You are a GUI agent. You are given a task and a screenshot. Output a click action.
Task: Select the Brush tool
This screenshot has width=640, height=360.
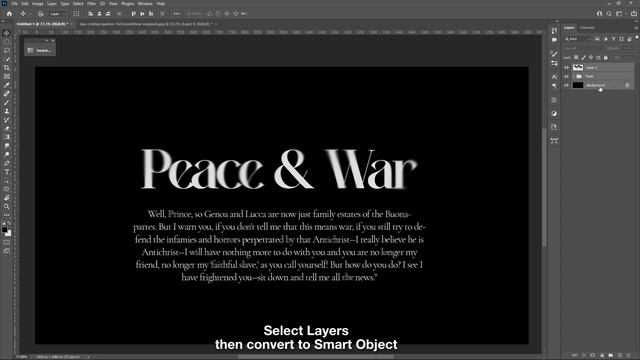point(7,102)
